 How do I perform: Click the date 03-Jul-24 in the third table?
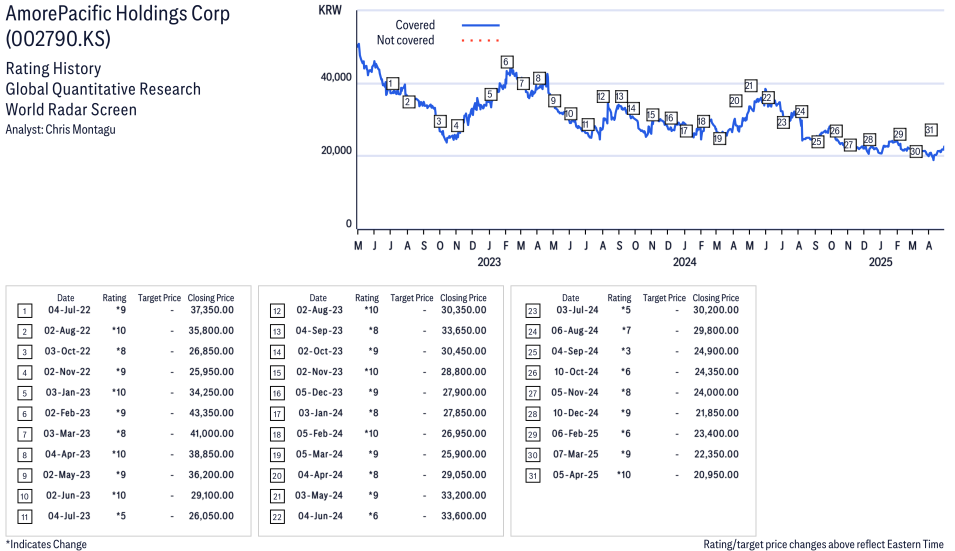point(577,310)
